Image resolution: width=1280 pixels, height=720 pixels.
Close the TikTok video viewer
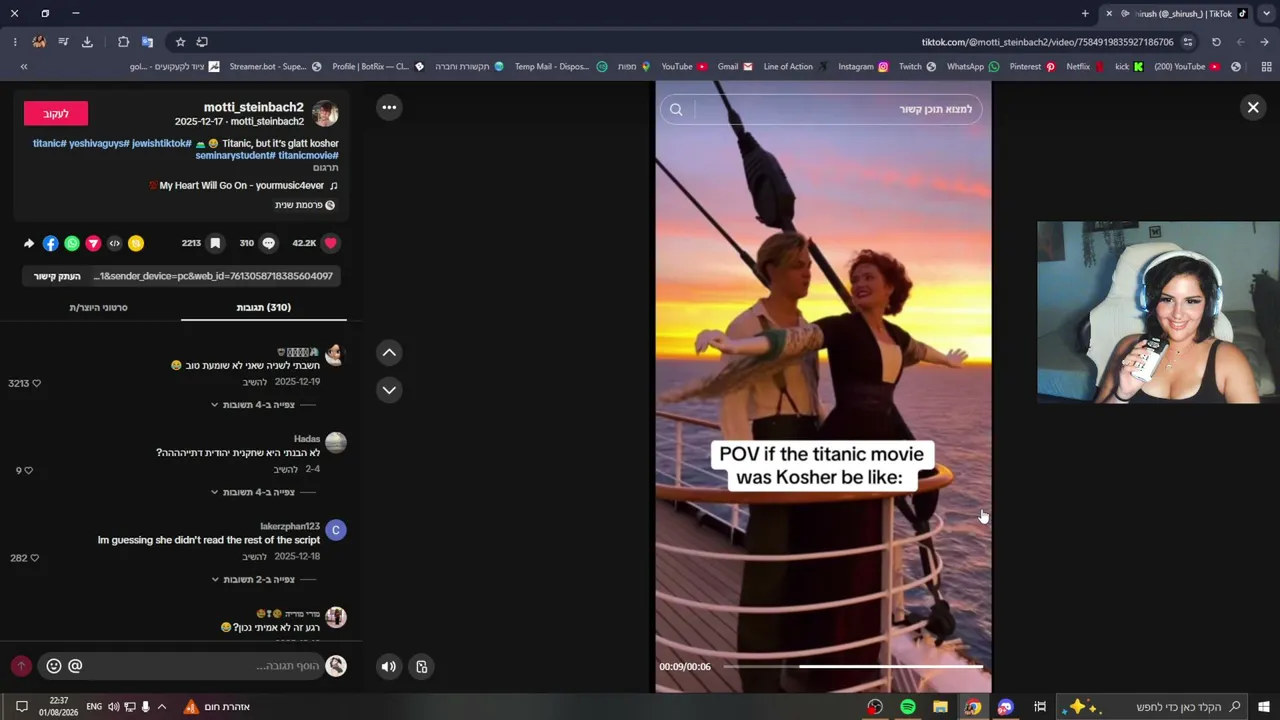1253,107
